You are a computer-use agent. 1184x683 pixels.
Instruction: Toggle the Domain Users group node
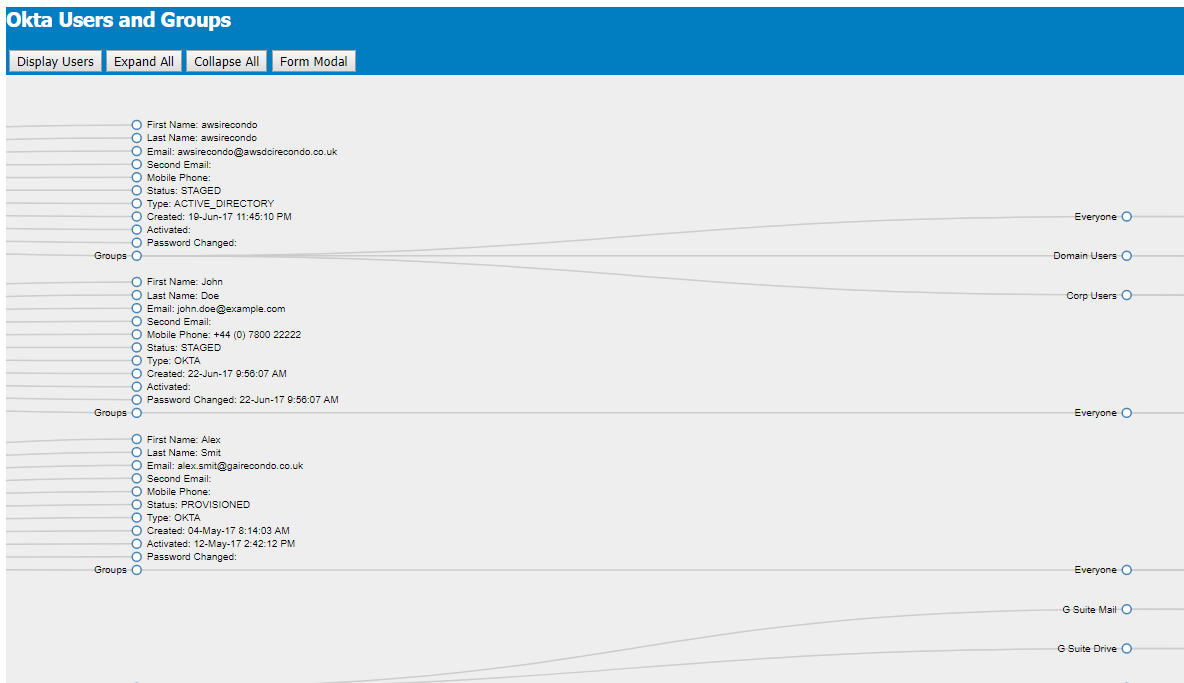pyautogui.click(x=1127, y=255)
